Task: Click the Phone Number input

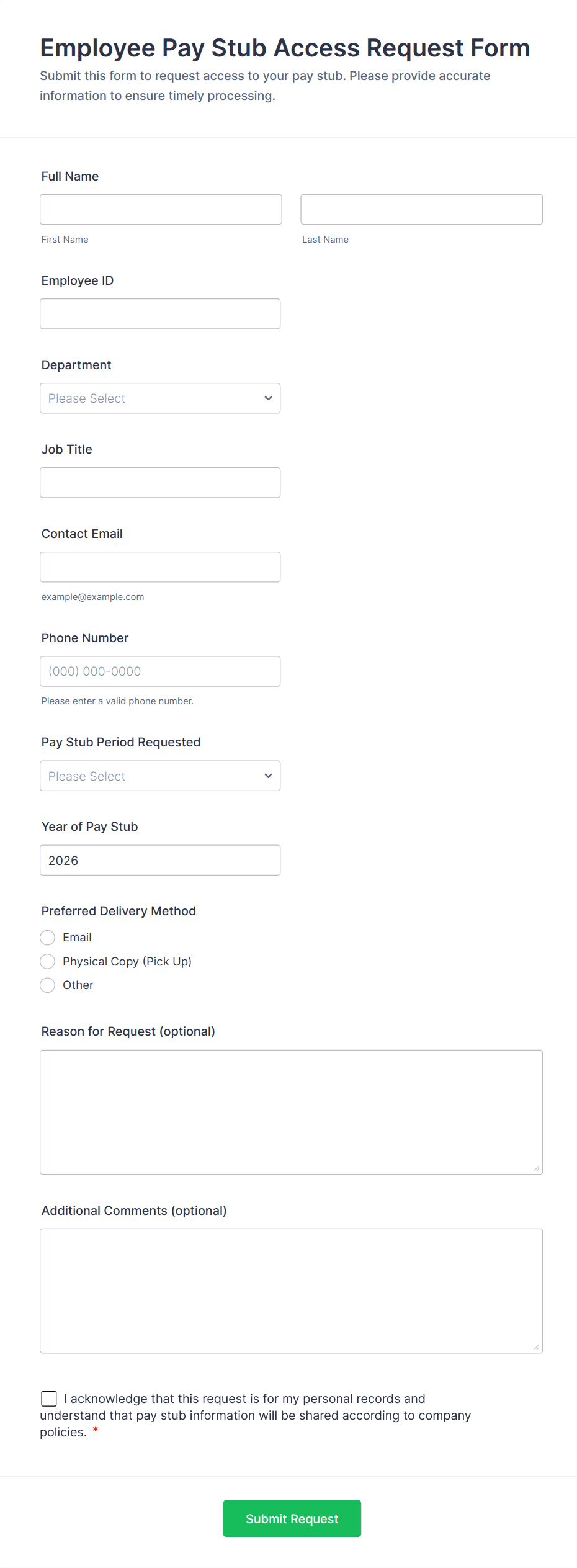Action: tap(160, 671)
